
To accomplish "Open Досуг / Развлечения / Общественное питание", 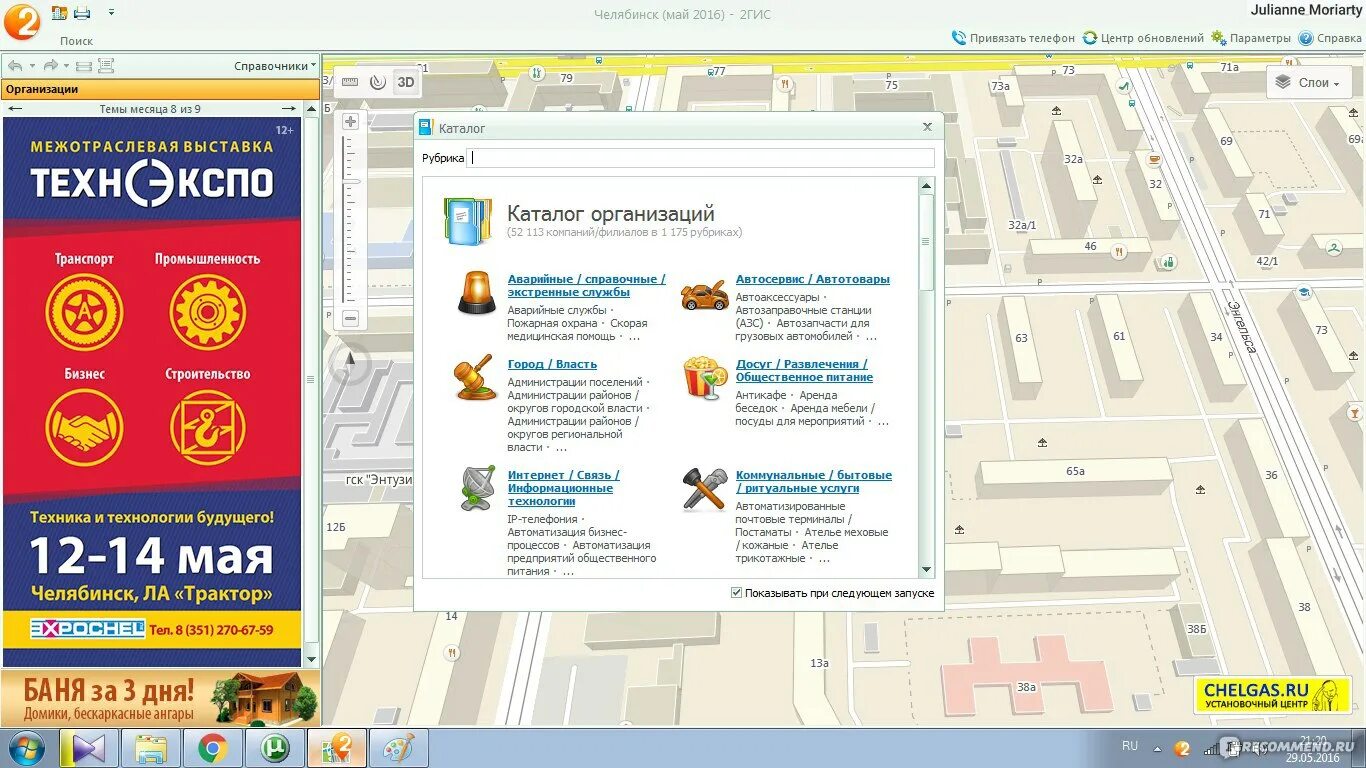I will coord(804,371).
